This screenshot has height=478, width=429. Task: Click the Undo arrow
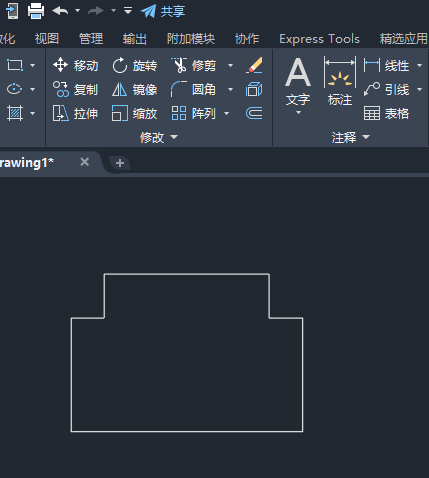(x=60, y=11)
